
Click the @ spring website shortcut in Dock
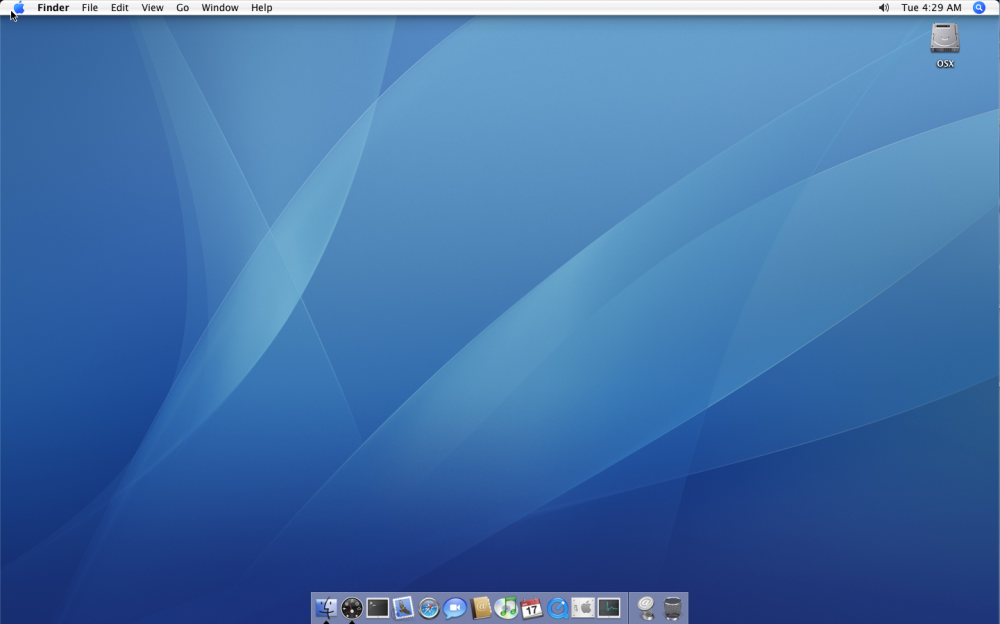(x=646, y=608)
